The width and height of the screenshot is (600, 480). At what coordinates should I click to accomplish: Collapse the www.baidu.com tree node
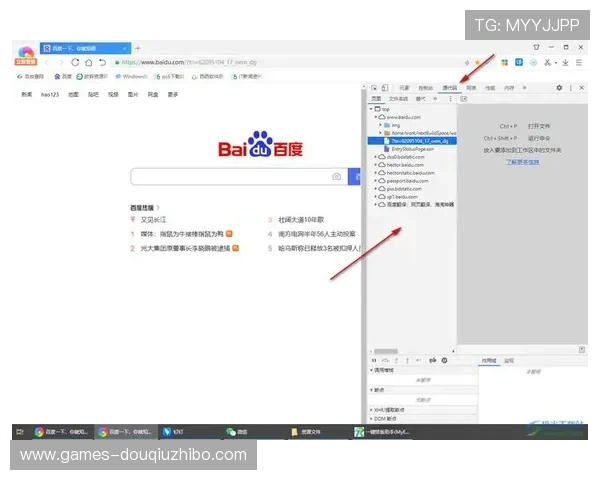point(376,117)
